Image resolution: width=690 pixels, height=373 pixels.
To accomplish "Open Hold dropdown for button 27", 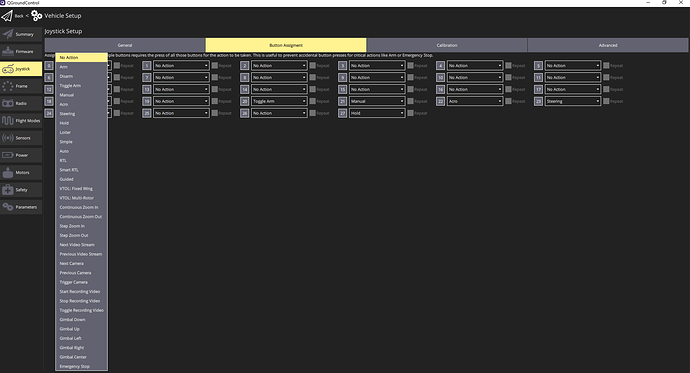I will [377, 113].
